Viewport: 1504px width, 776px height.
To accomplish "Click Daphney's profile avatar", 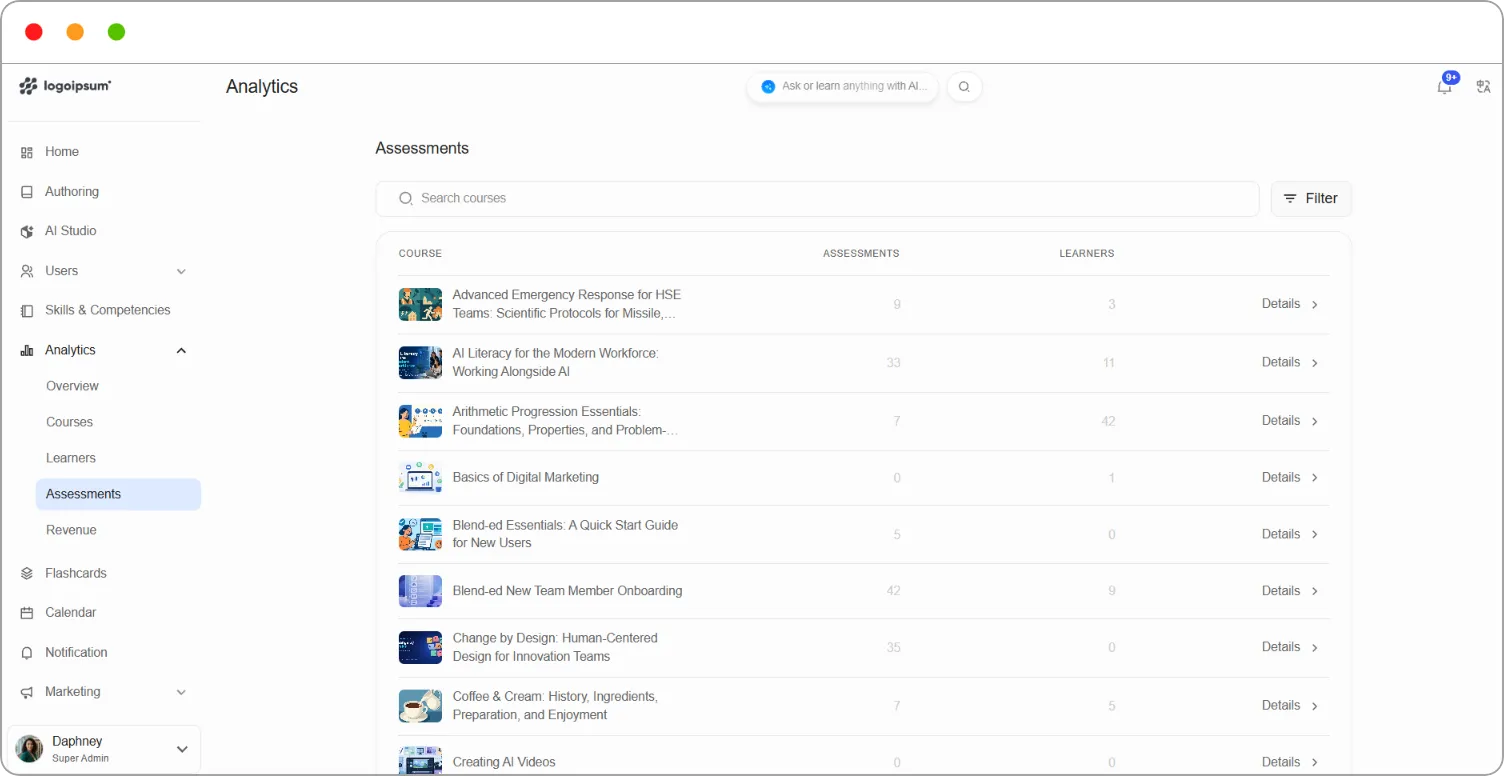I will tap(29, 749).
